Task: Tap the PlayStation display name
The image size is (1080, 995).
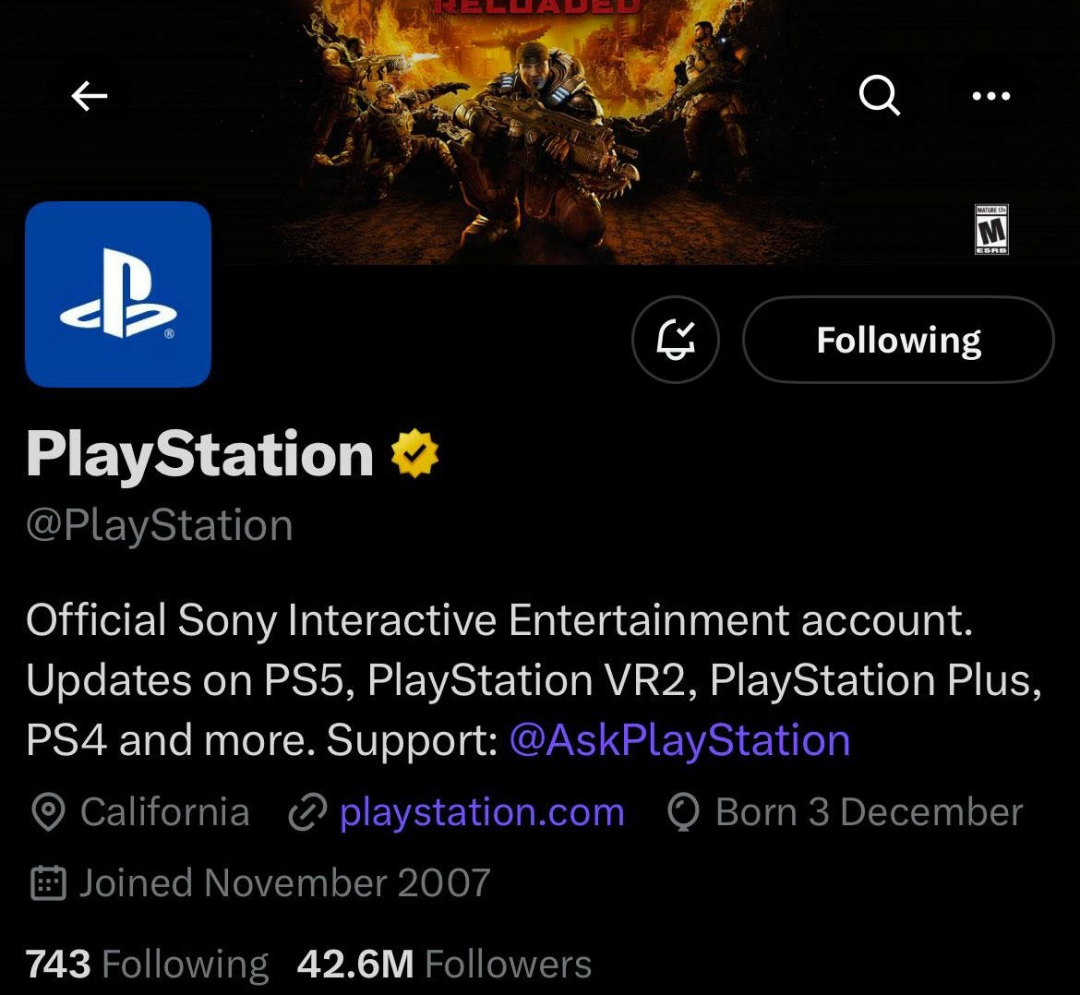Action: (x=200, y=454)
